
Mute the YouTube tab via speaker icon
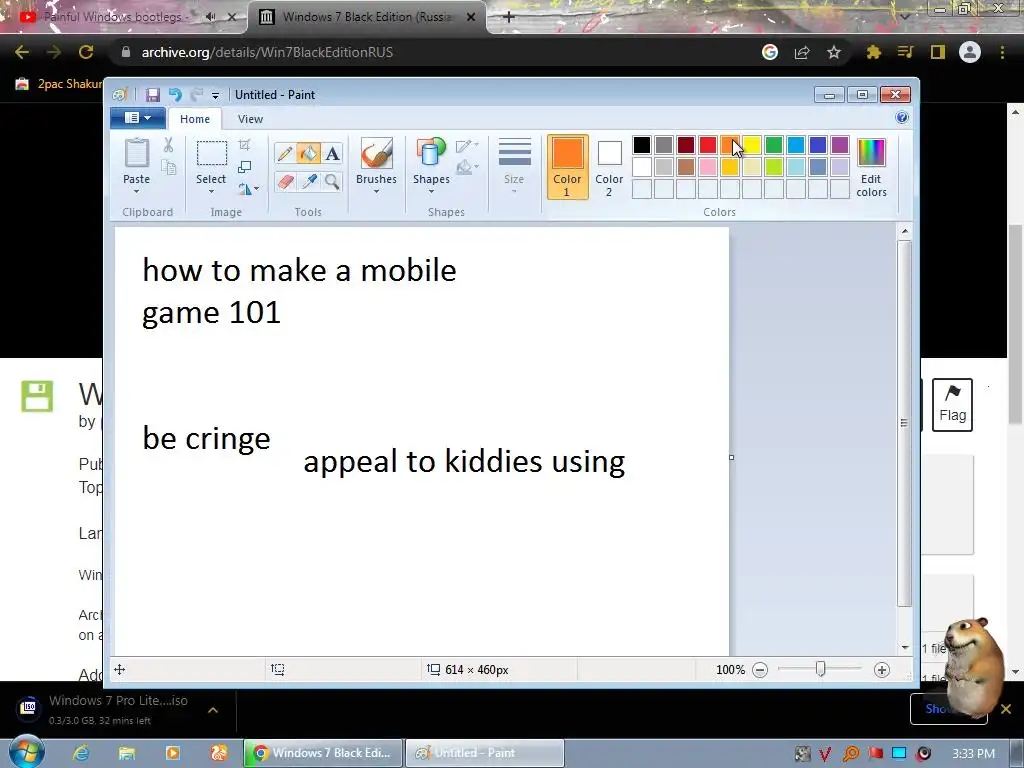(210, 17)
